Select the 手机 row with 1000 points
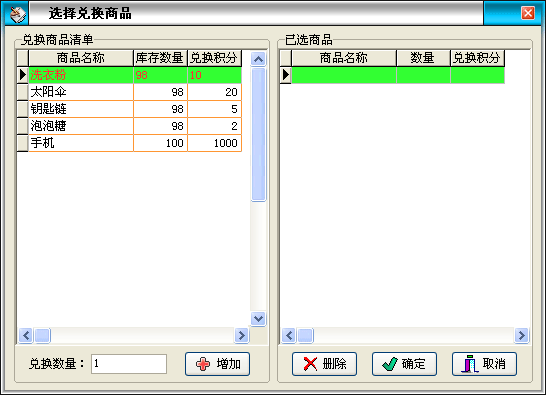Viewport: 546px width, 395px height. (x=135, y=143)
